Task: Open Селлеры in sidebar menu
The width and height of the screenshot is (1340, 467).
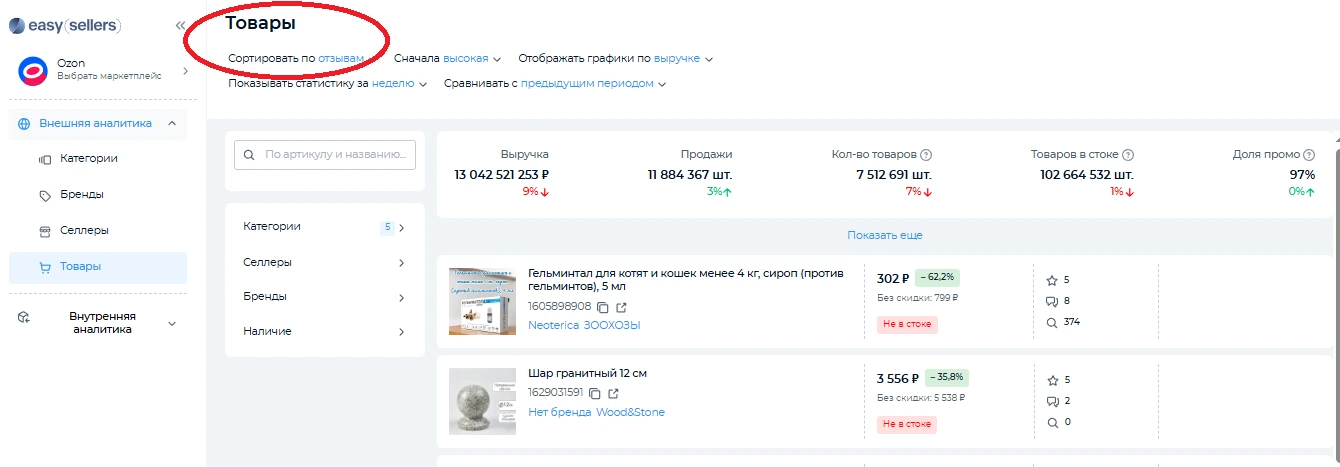Action: point(84,231)
